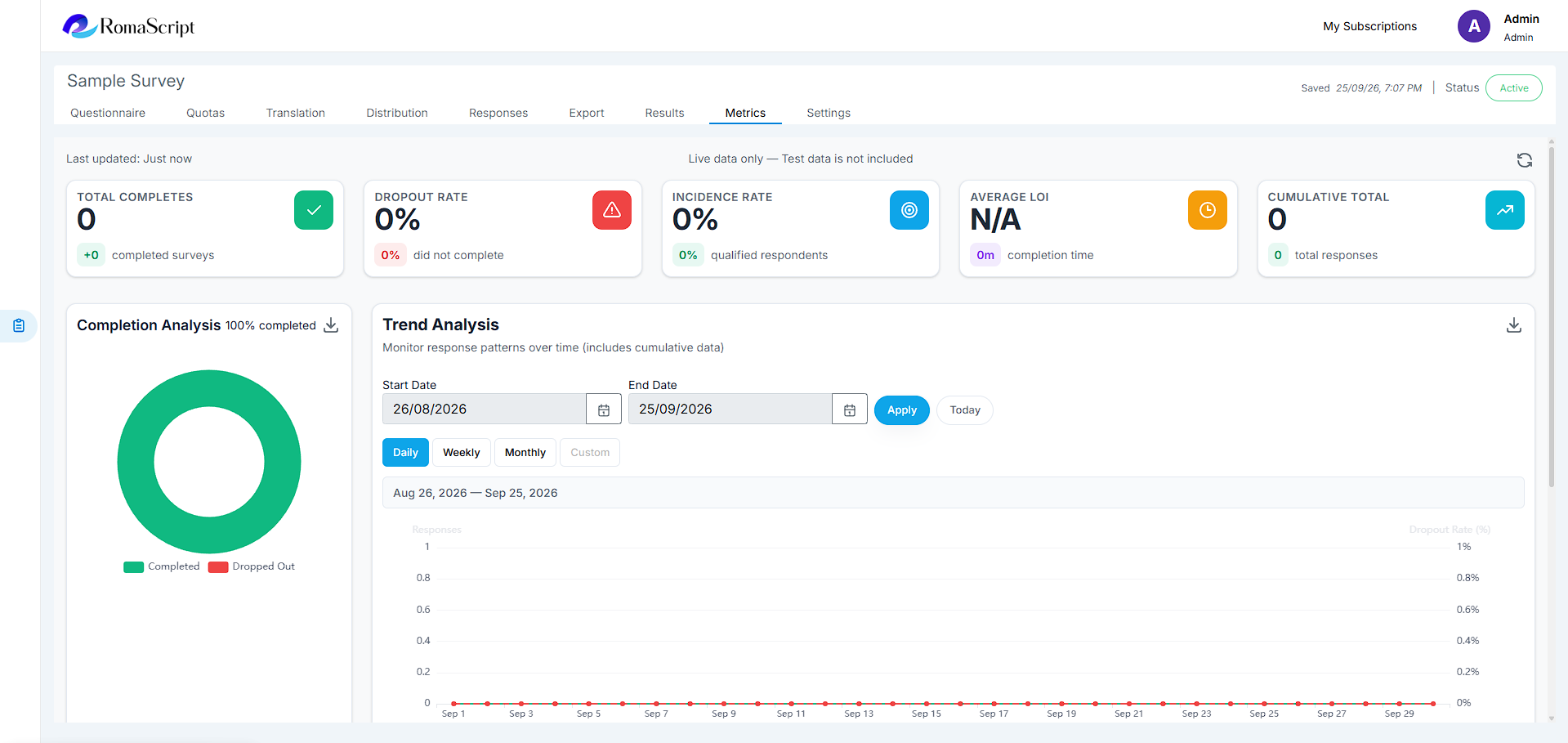Click the '0' total responses badge
1568x743 pixels.
[1278, 255]
